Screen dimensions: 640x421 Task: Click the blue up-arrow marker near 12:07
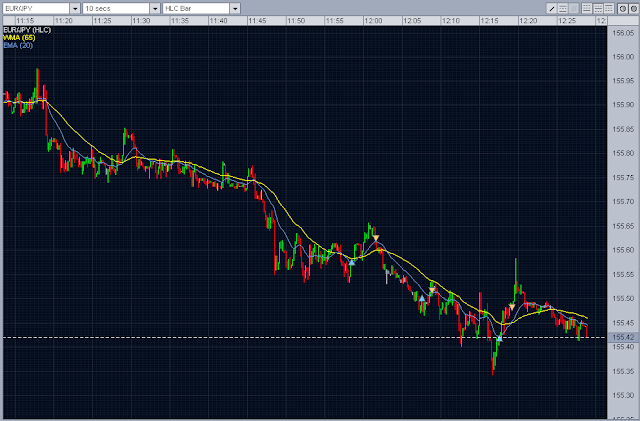pos(422,299)
